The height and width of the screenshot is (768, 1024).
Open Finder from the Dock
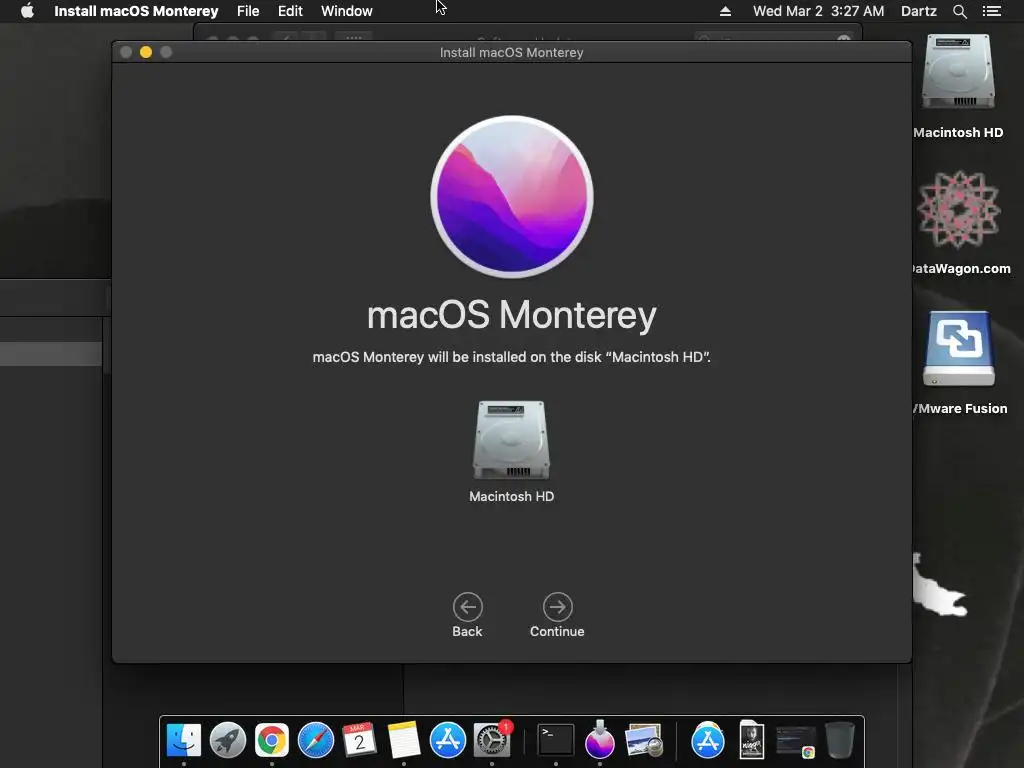tap(184, 740)
